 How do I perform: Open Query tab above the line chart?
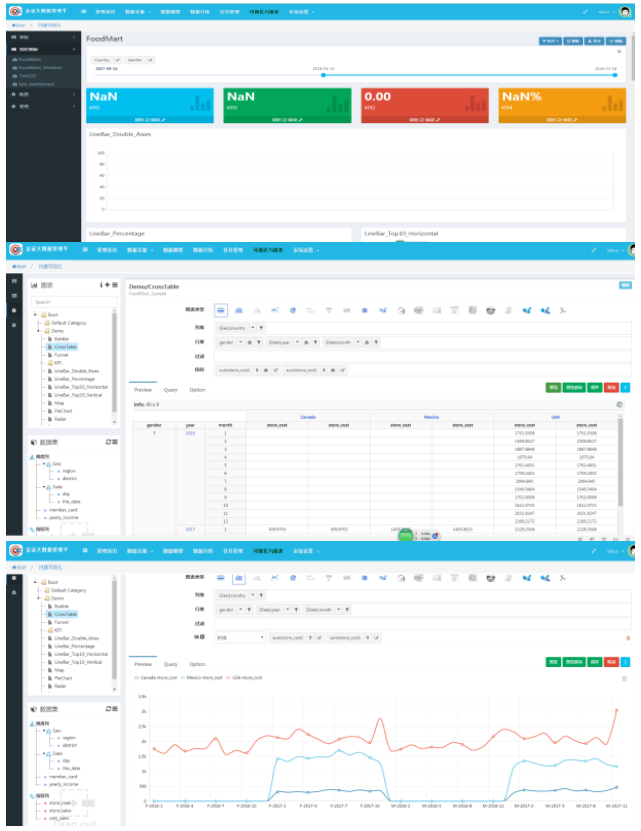point(170,664)
